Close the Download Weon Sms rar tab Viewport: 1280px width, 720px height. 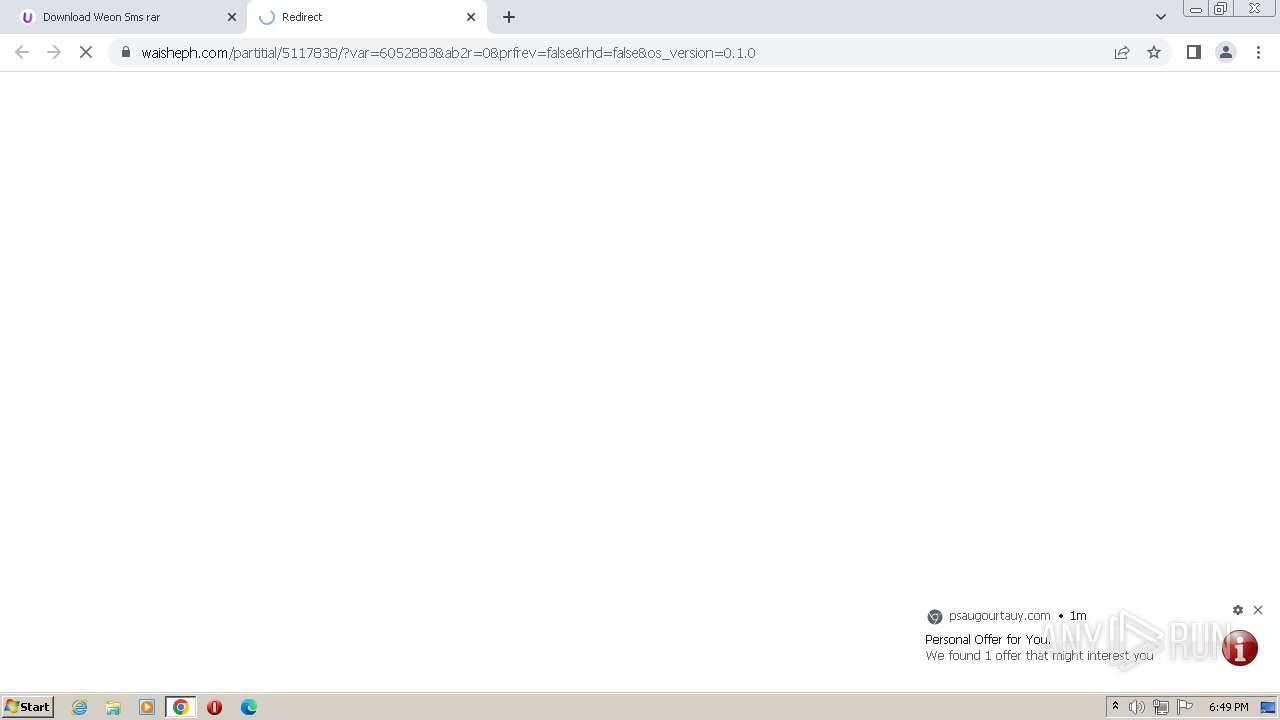pyautogui.click(x=232, y=17)
